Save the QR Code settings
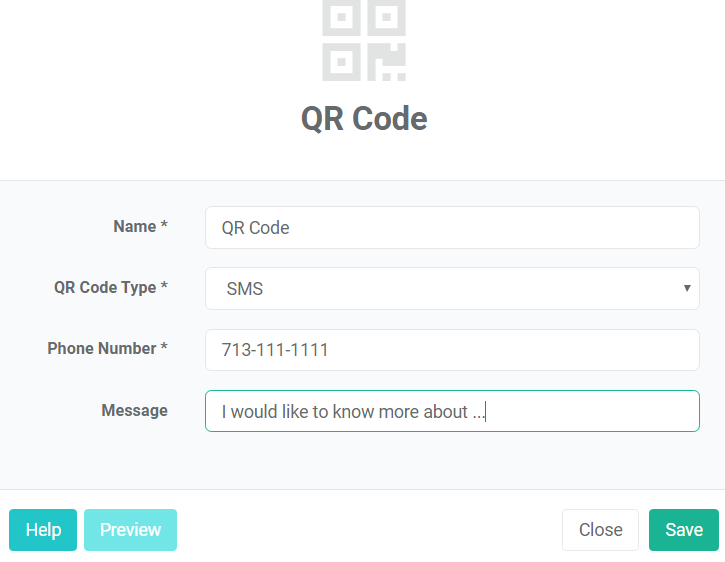 point(684,530)
